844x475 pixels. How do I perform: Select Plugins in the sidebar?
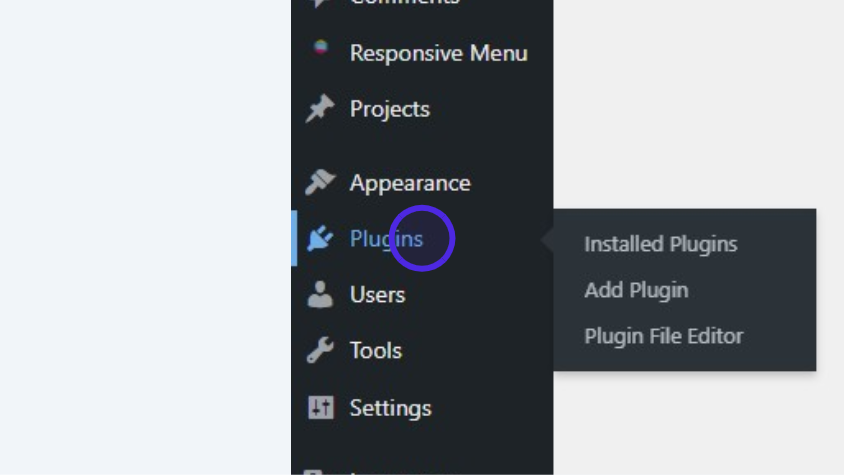click(x=386, y=239)
